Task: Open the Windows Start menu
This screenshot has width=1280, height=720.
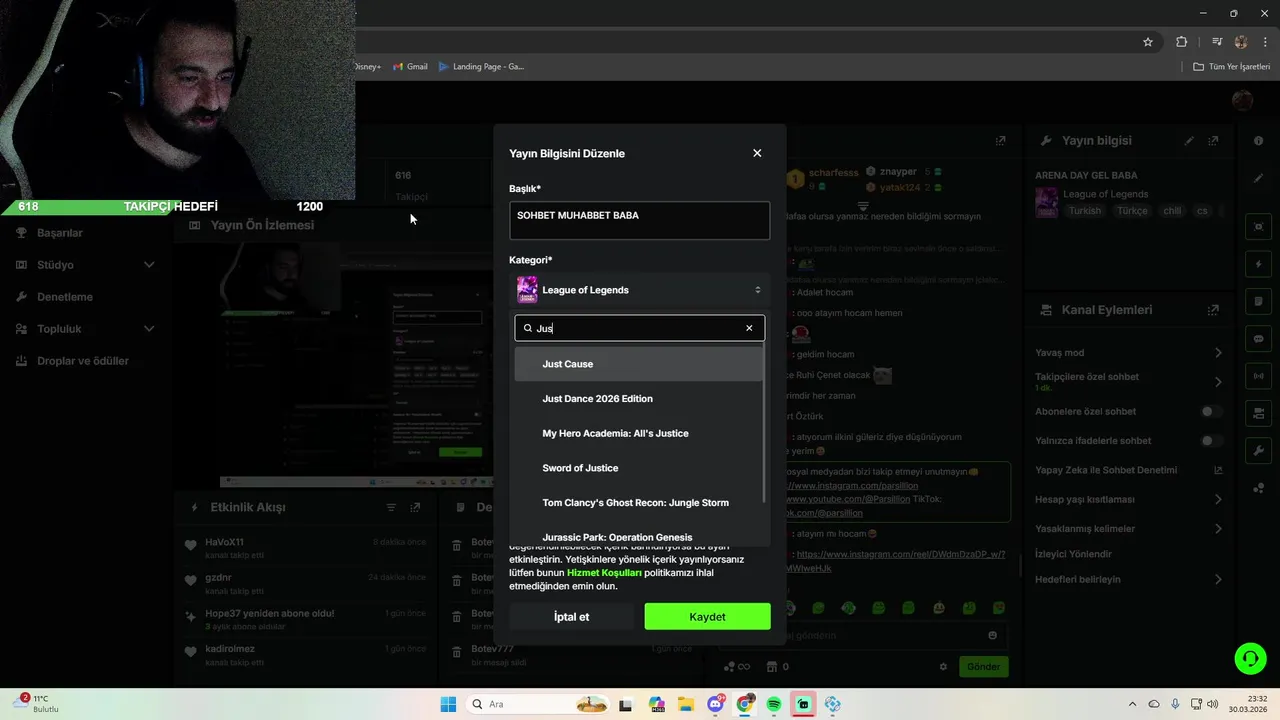Action: pos(448,704)
